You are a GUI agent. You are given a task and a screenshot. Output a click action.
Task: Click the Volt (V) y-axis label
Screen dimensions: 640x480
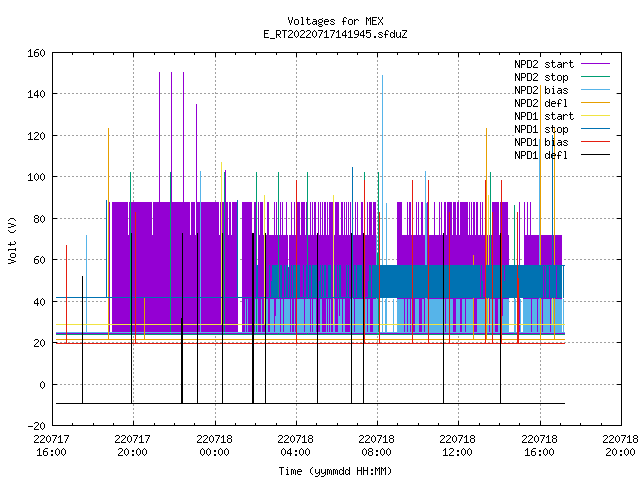(x=12, y=240)
